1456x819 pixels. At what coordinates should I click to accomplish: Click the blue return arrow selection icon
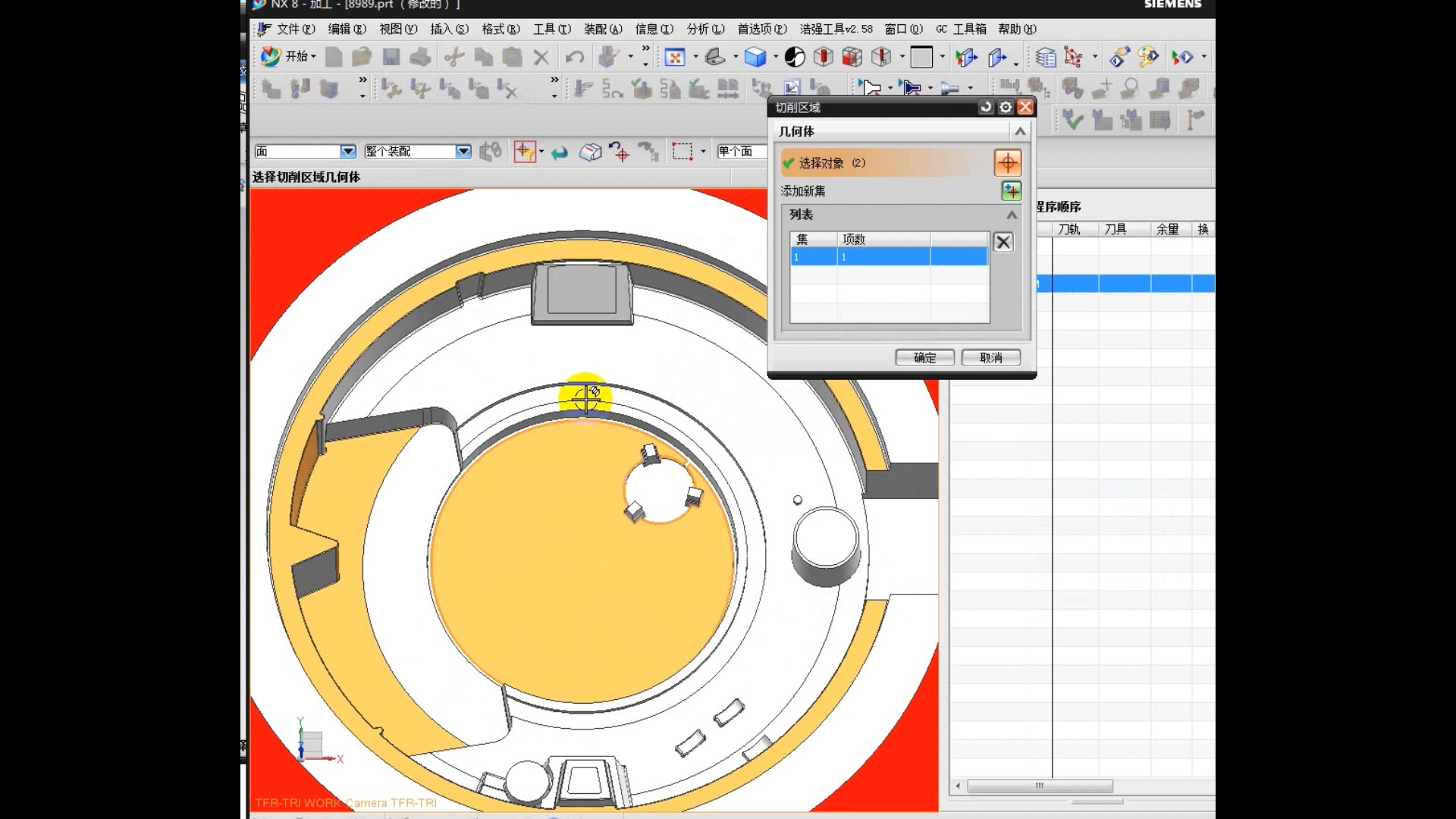coord(560,152)
